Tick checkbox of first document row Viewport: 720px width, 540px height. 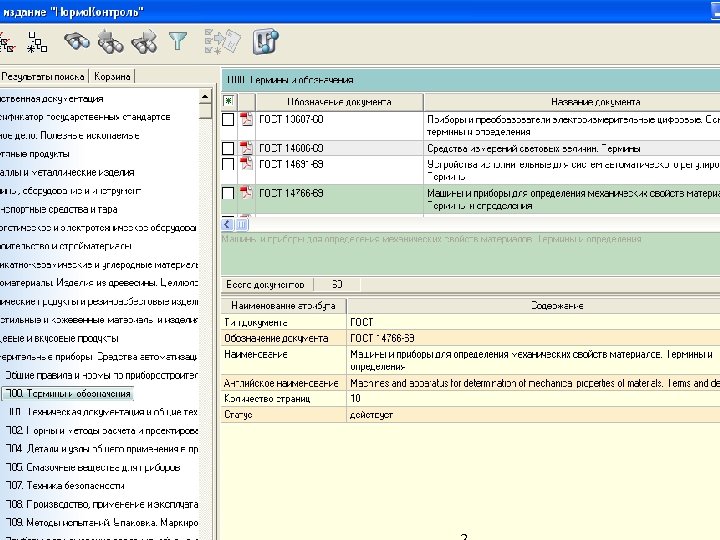point(228,119)
